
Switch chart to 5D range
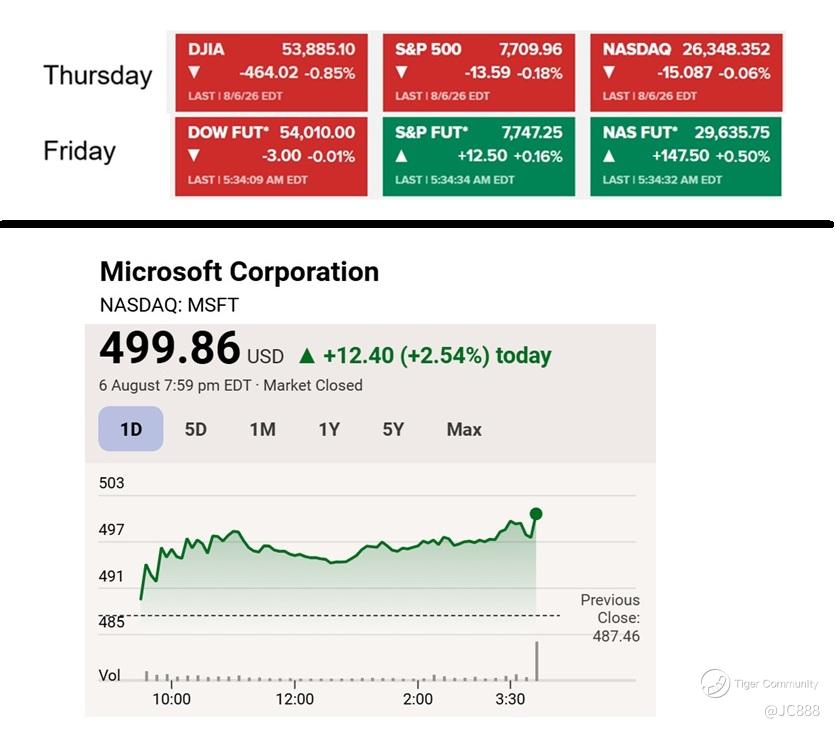pos(195,429)
